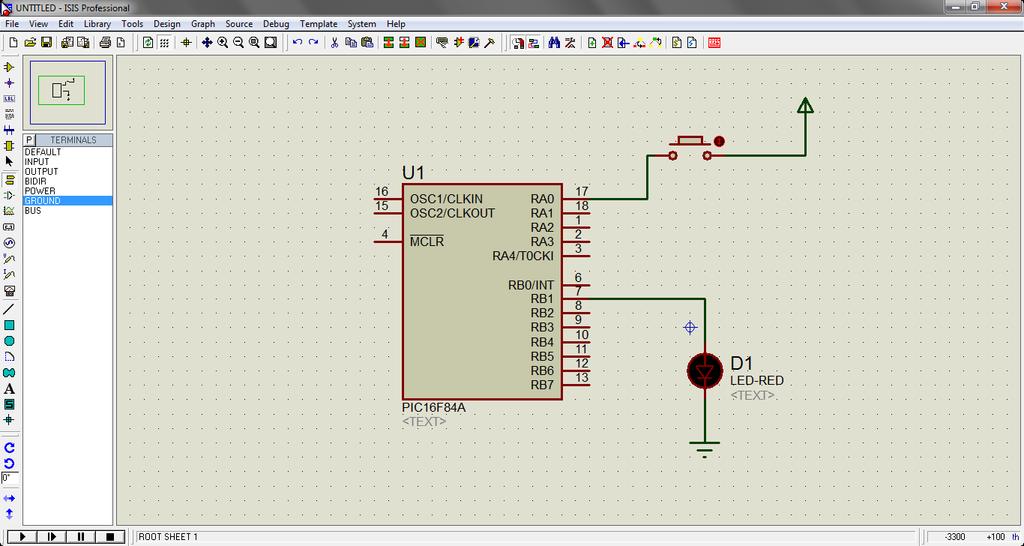Flip horizontally (X-mirror)

9,498
